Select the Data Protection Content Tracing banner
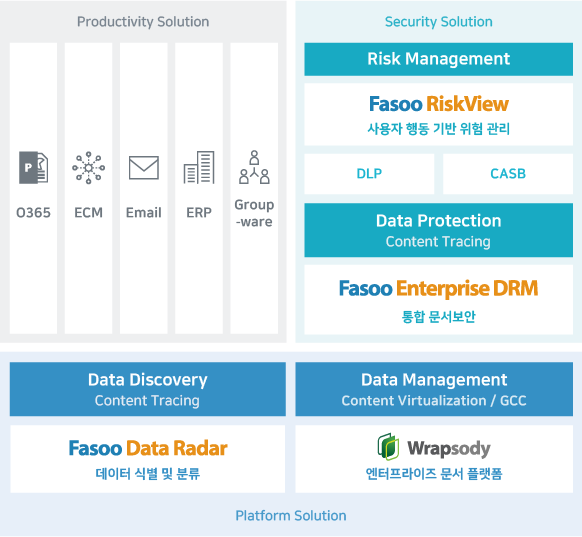Viewport: 582px width, 537px height. tap(438, 230)
